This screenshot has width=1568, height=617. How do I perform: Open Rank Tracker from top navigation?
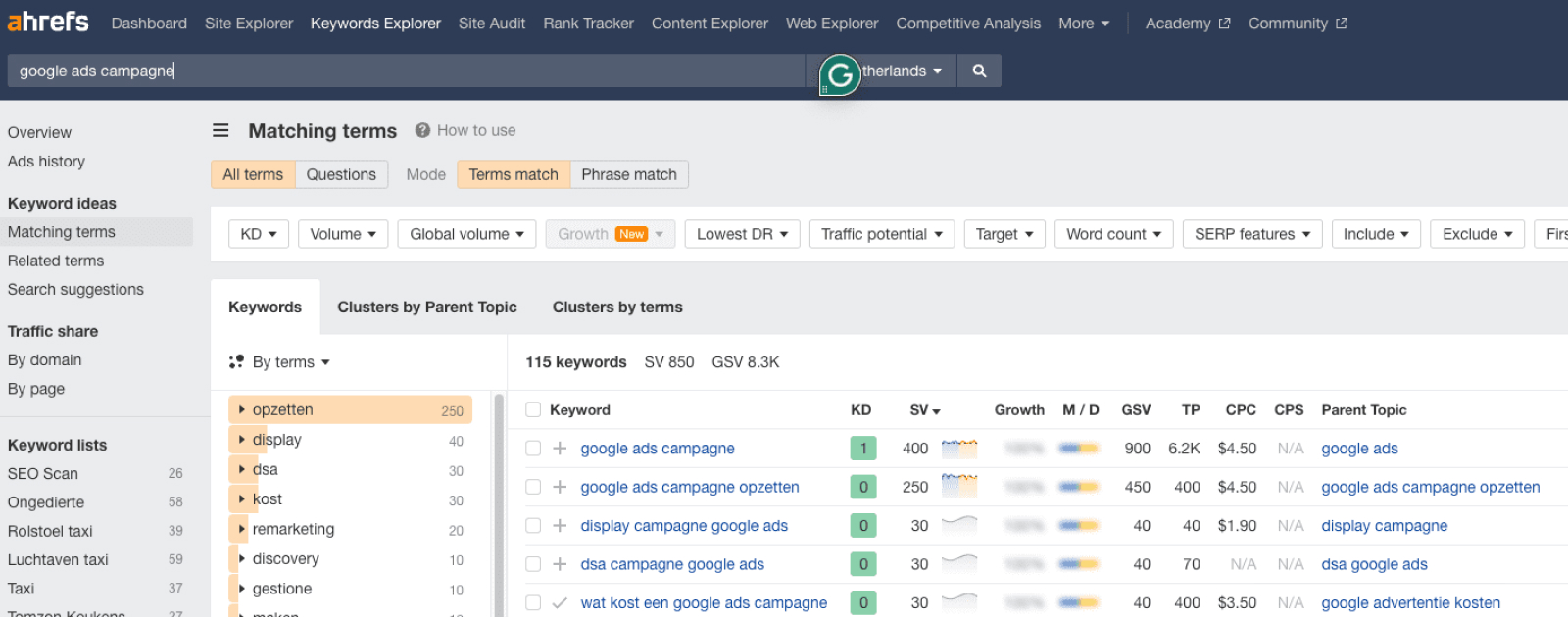tap(589, 24)
